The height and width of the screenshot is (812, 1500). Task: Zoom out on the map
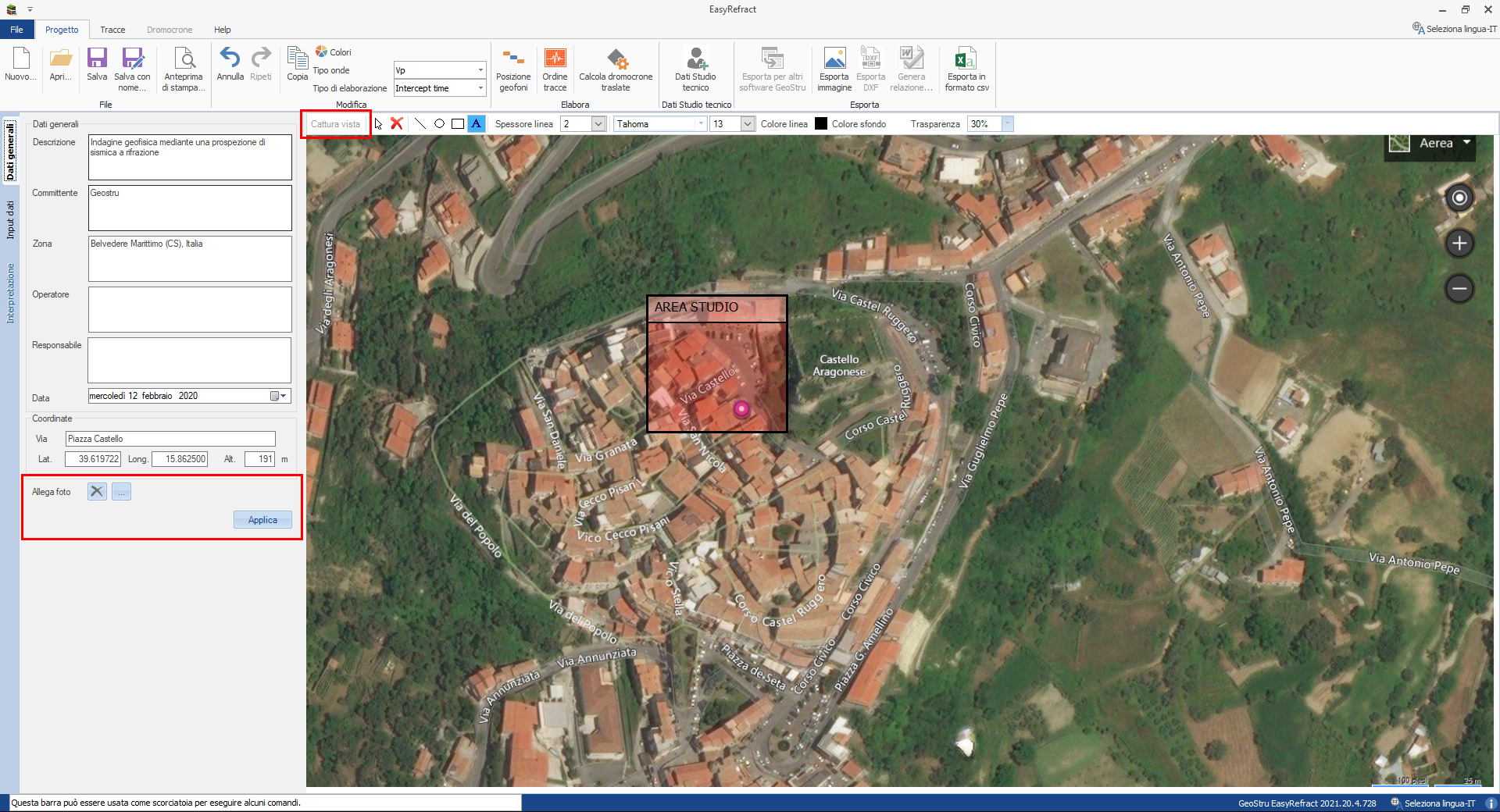tap(1459, 289)
